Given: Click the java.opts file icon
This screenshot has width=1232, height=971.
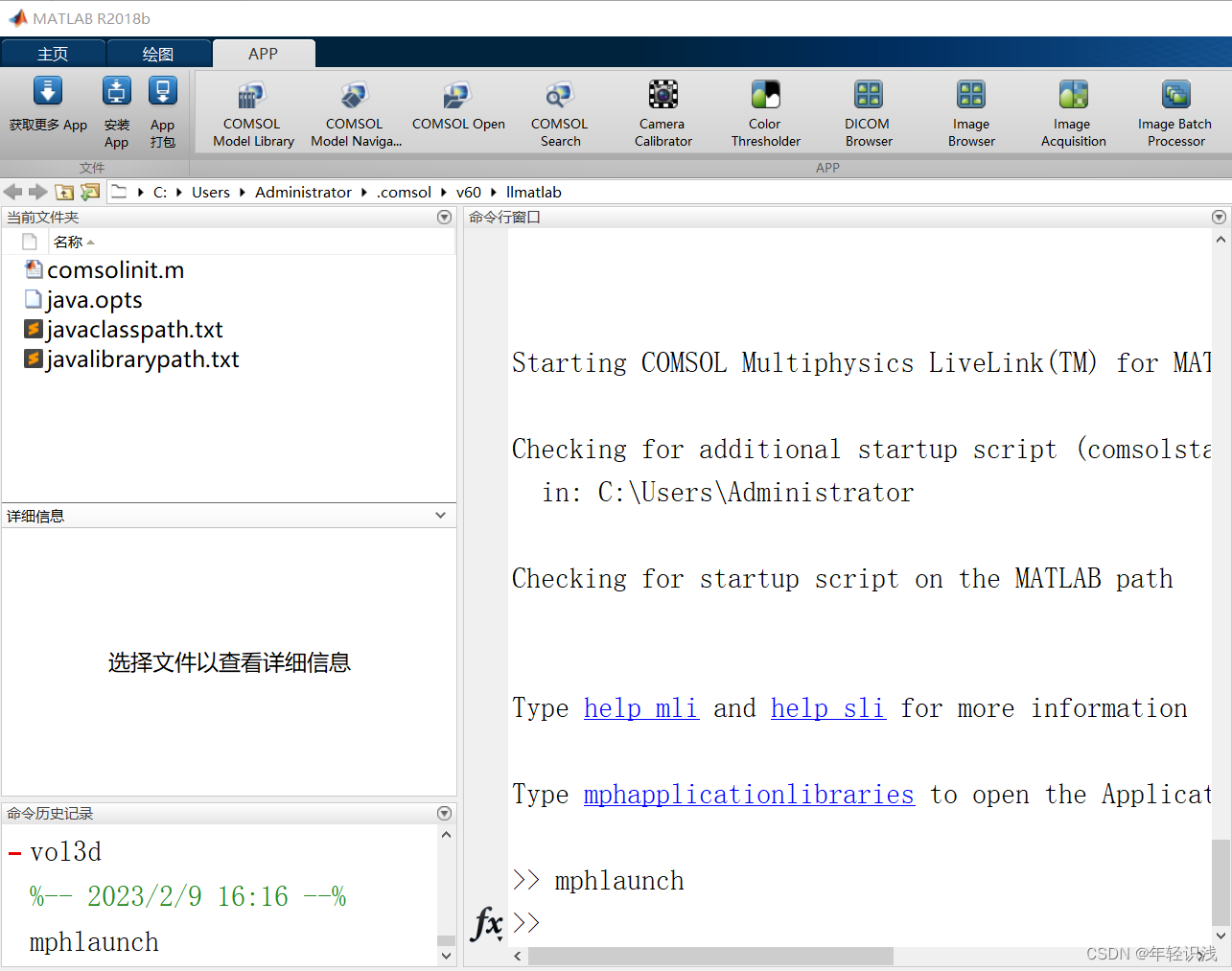Looking at the screenshot, I should tap(34, 299).
